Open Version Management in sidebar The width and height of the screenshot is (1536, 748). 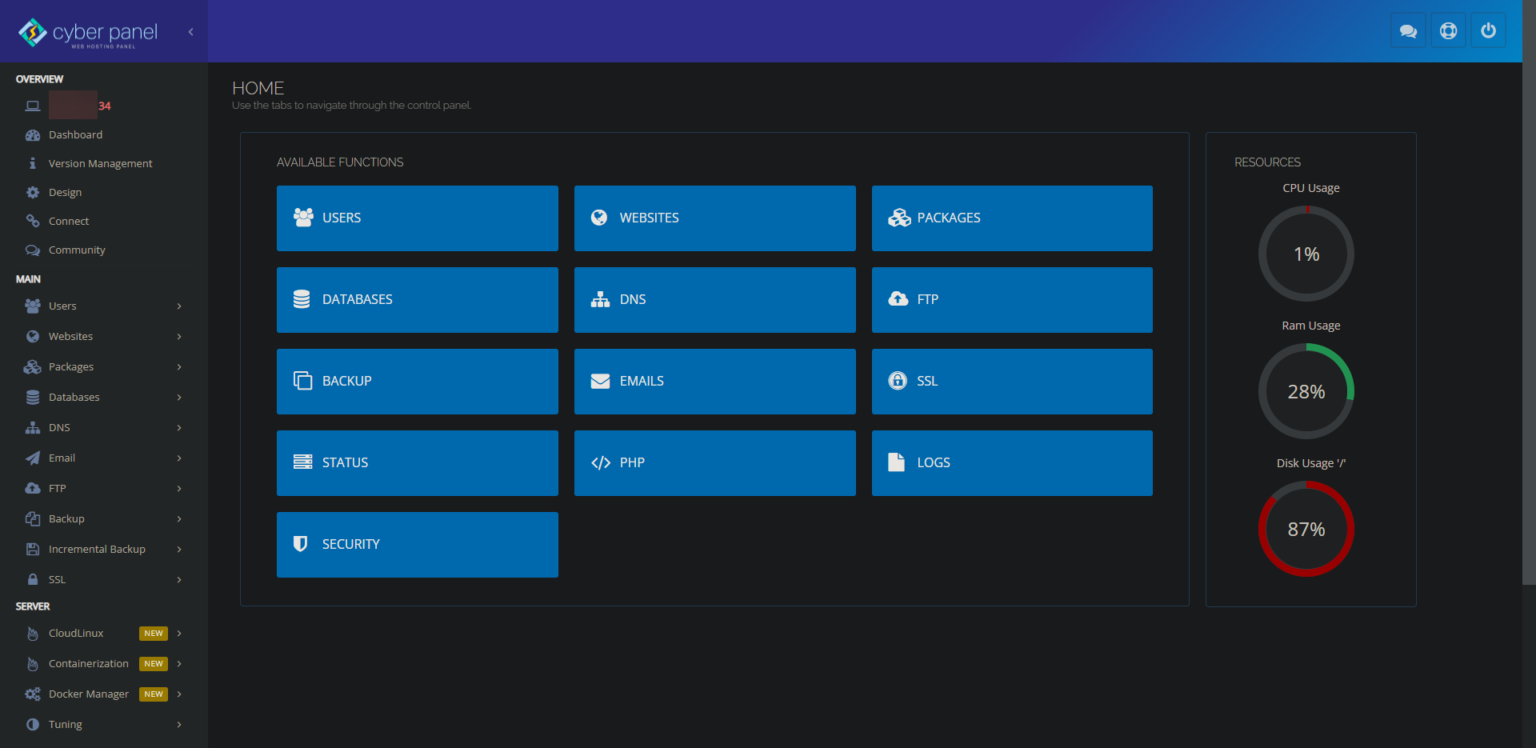point(100,163)
